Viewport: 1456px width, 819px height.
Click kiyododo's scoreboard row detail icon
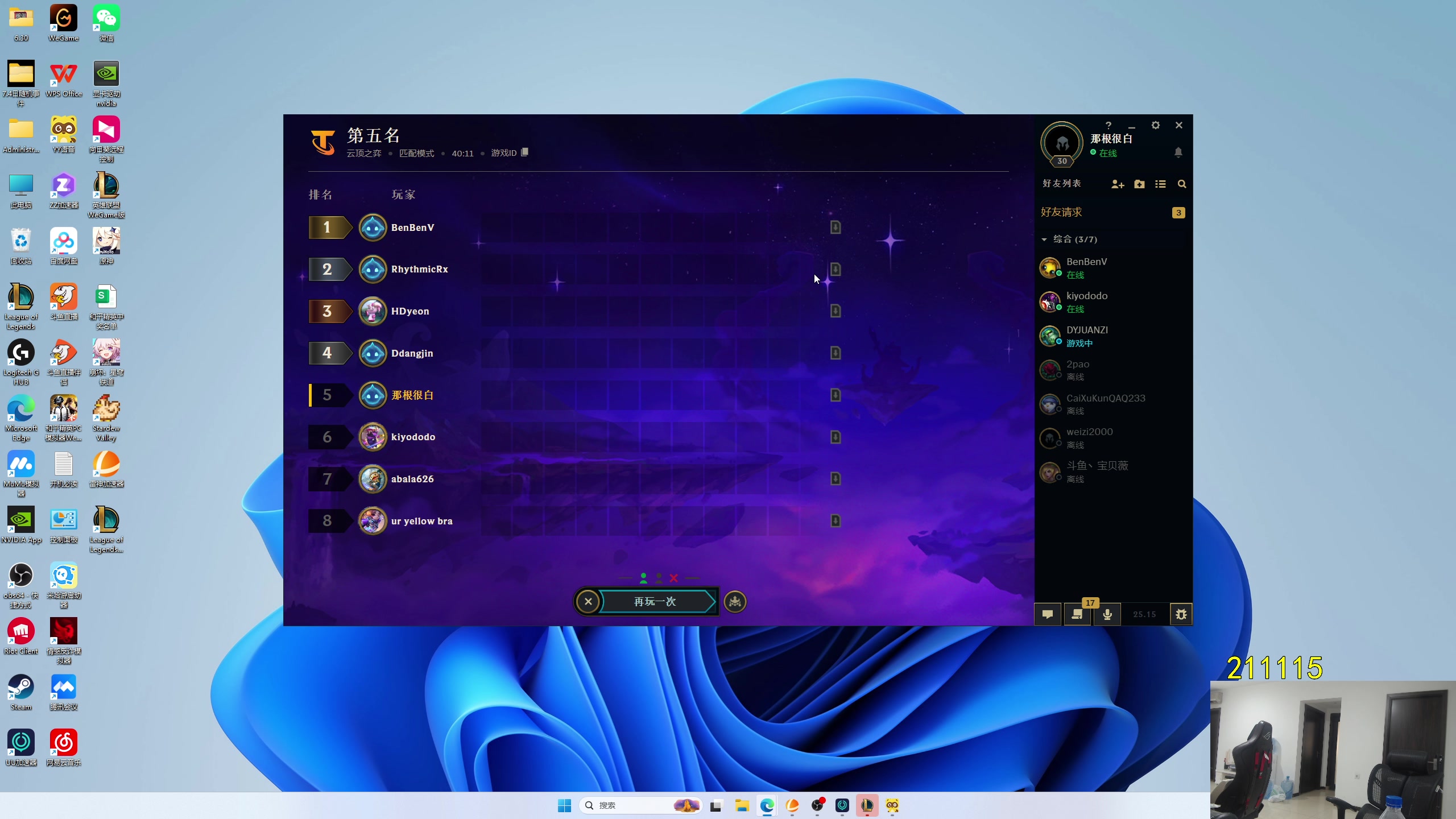tap(835, 437)
